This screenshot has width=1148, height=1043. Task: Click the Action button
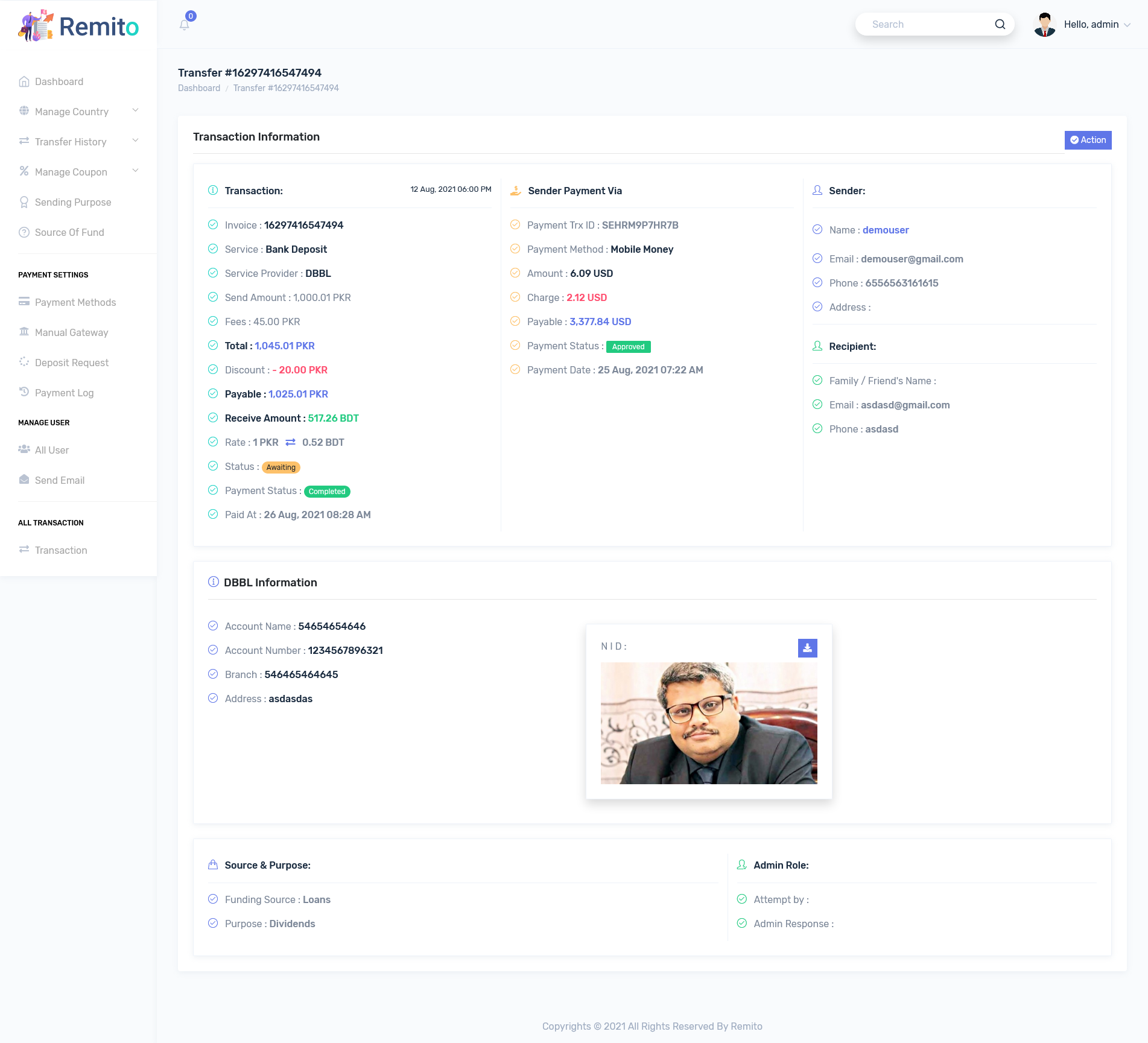[x=1088, y=140]
